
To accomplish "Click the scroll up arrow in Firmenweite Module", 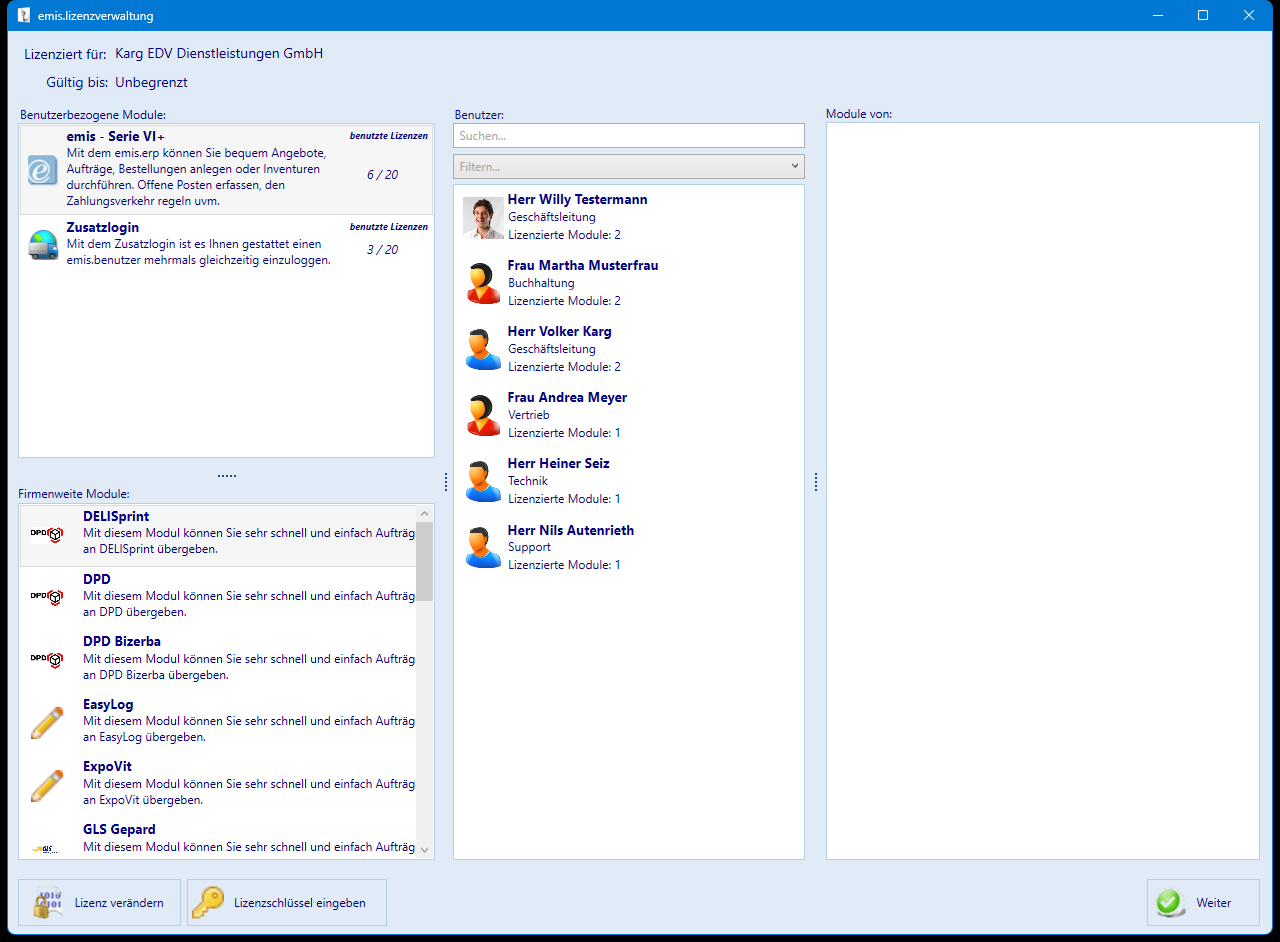I will 425,513.
